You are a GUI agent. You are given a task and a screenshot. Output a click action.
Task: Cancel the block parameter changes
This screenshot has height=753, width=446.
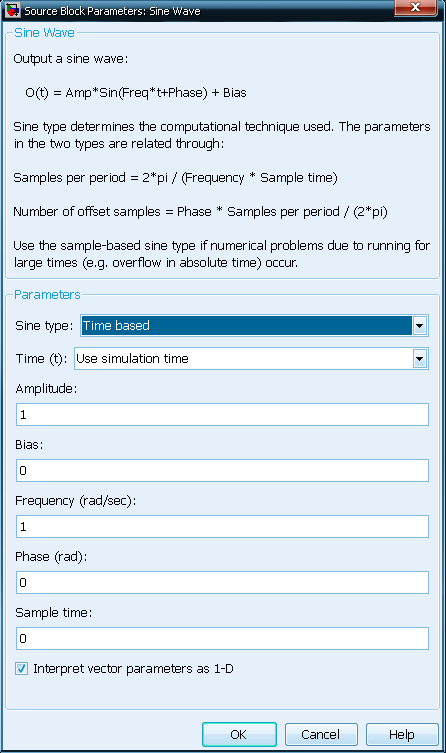[321, 734]
